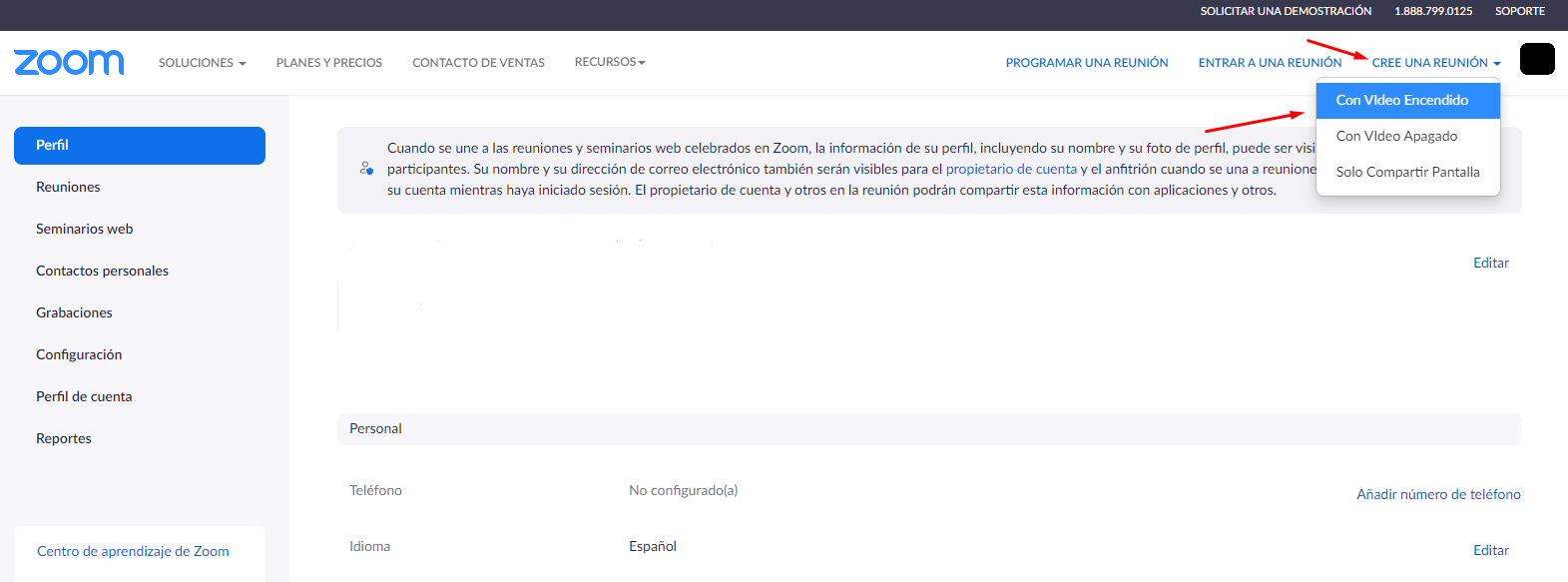Click Programar una reunión
This screenshot has height=582, width=1568.
tap(1087, 62)
